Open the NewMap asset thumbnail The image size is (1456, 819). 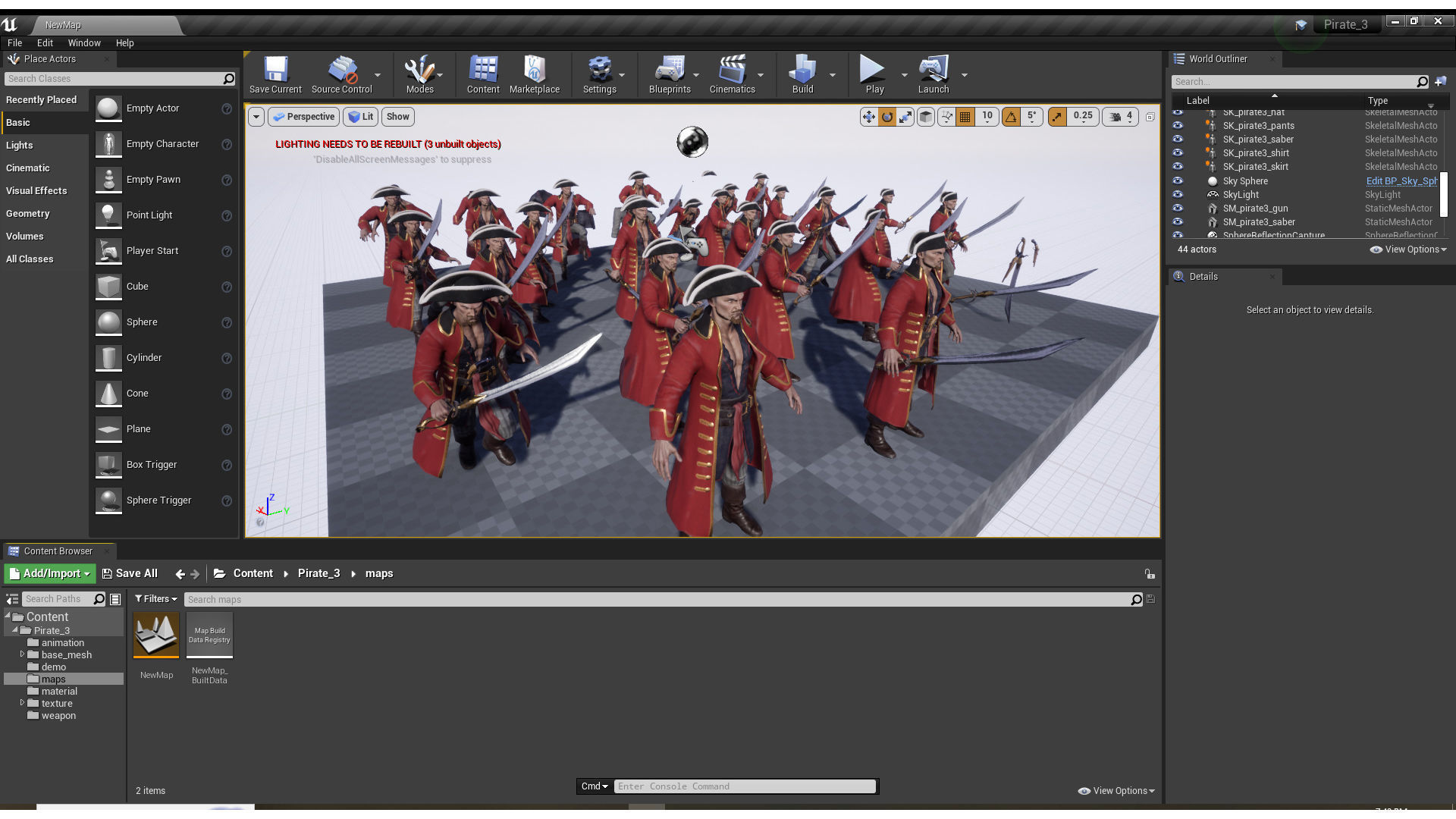pyautogui.click(x=156, y=635)
